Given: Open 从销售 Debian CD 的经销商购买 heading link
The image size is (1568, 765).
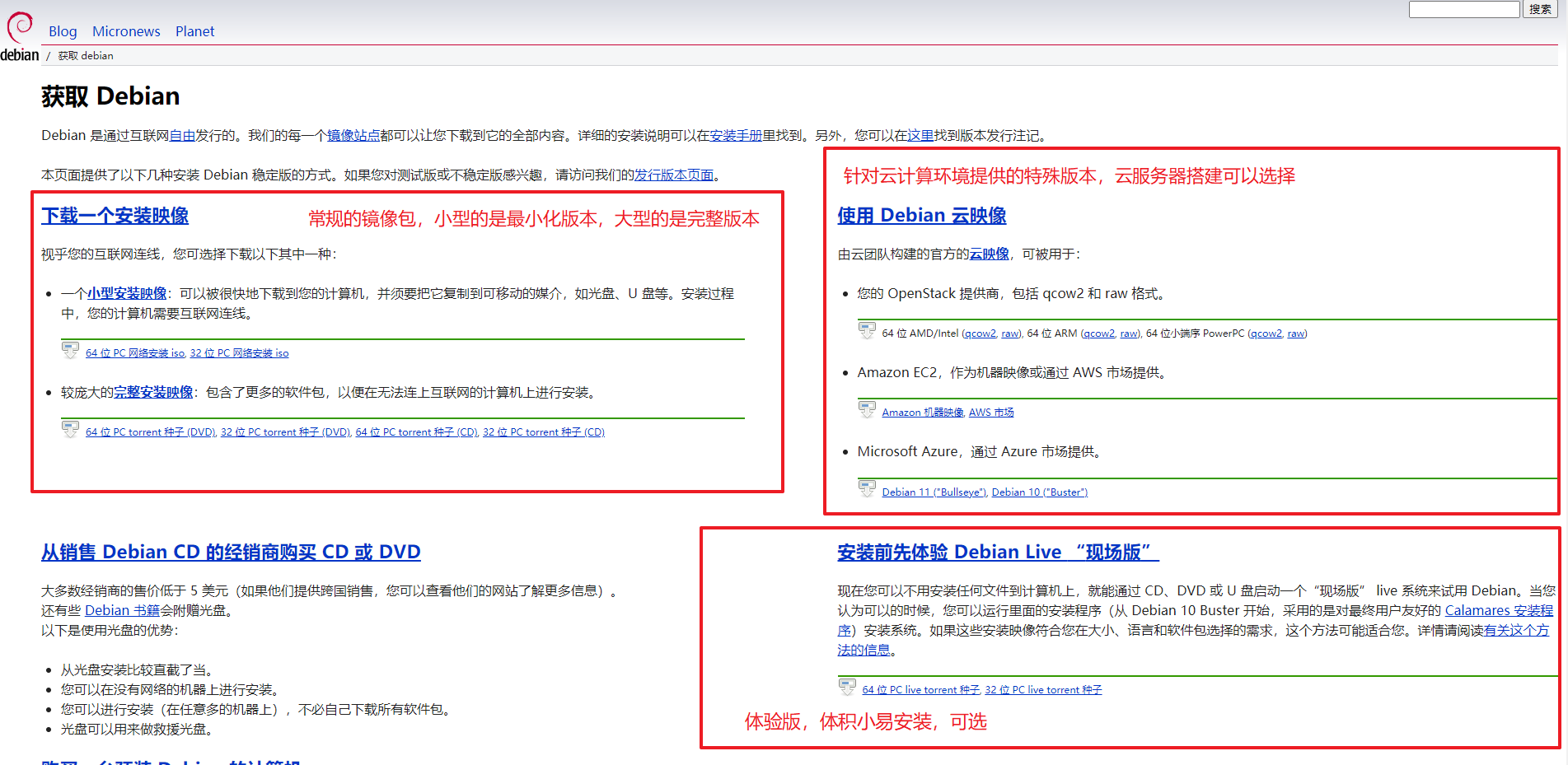Looking at the screenshot, I should (231, 552).
